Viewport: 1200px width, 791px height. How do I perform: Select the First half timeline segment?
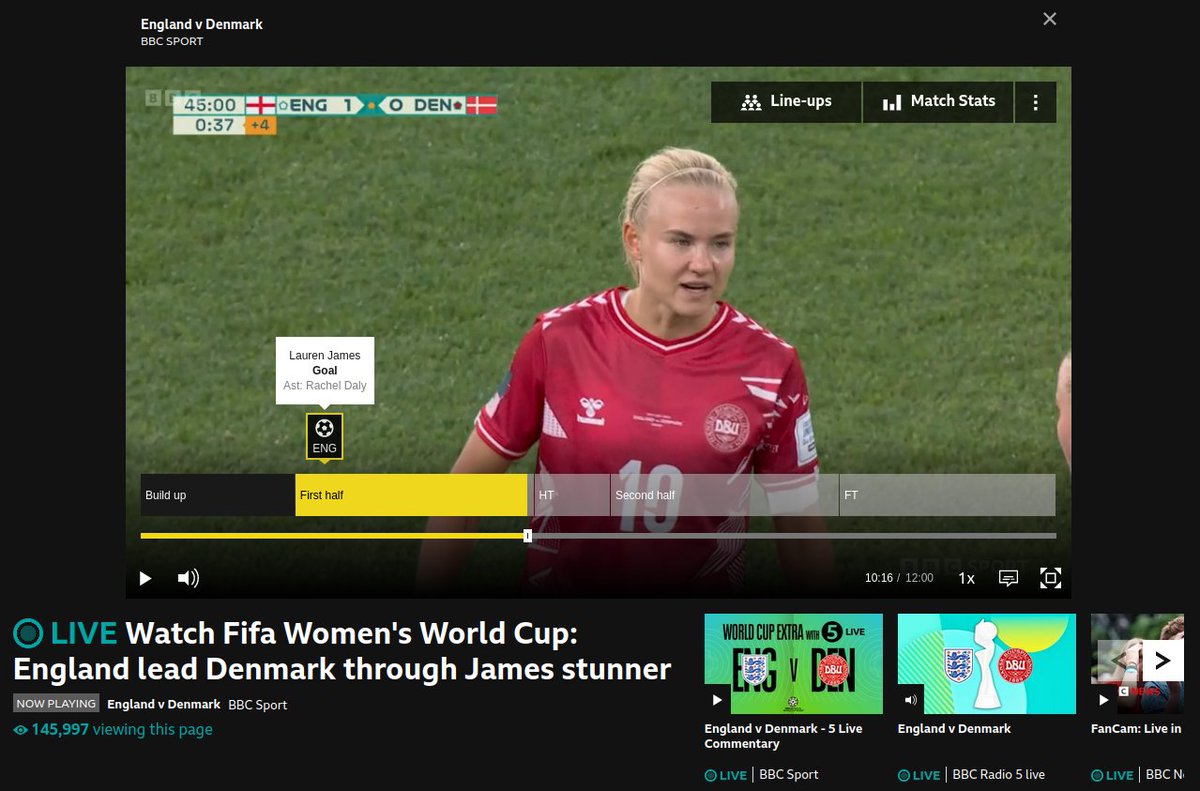(x=411, y=495)
